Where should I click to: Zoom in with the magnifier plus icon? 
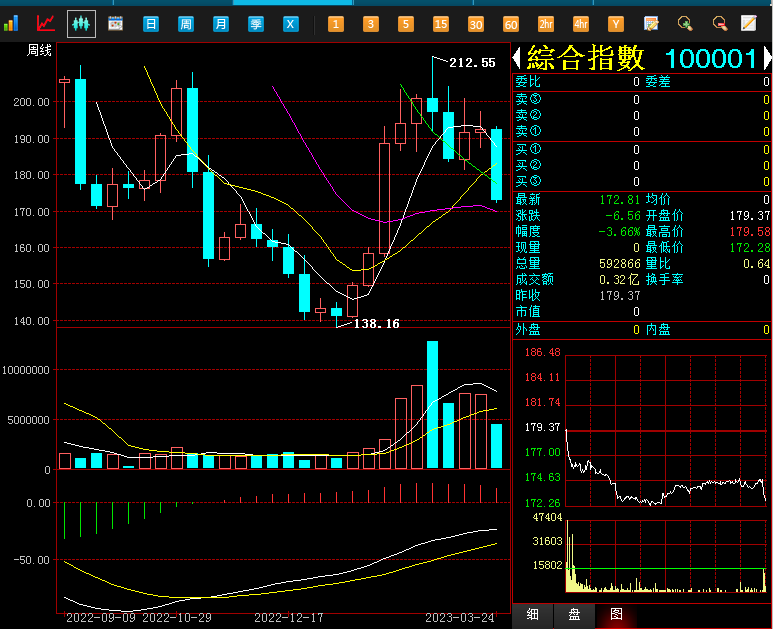click(x=685, y=23)
